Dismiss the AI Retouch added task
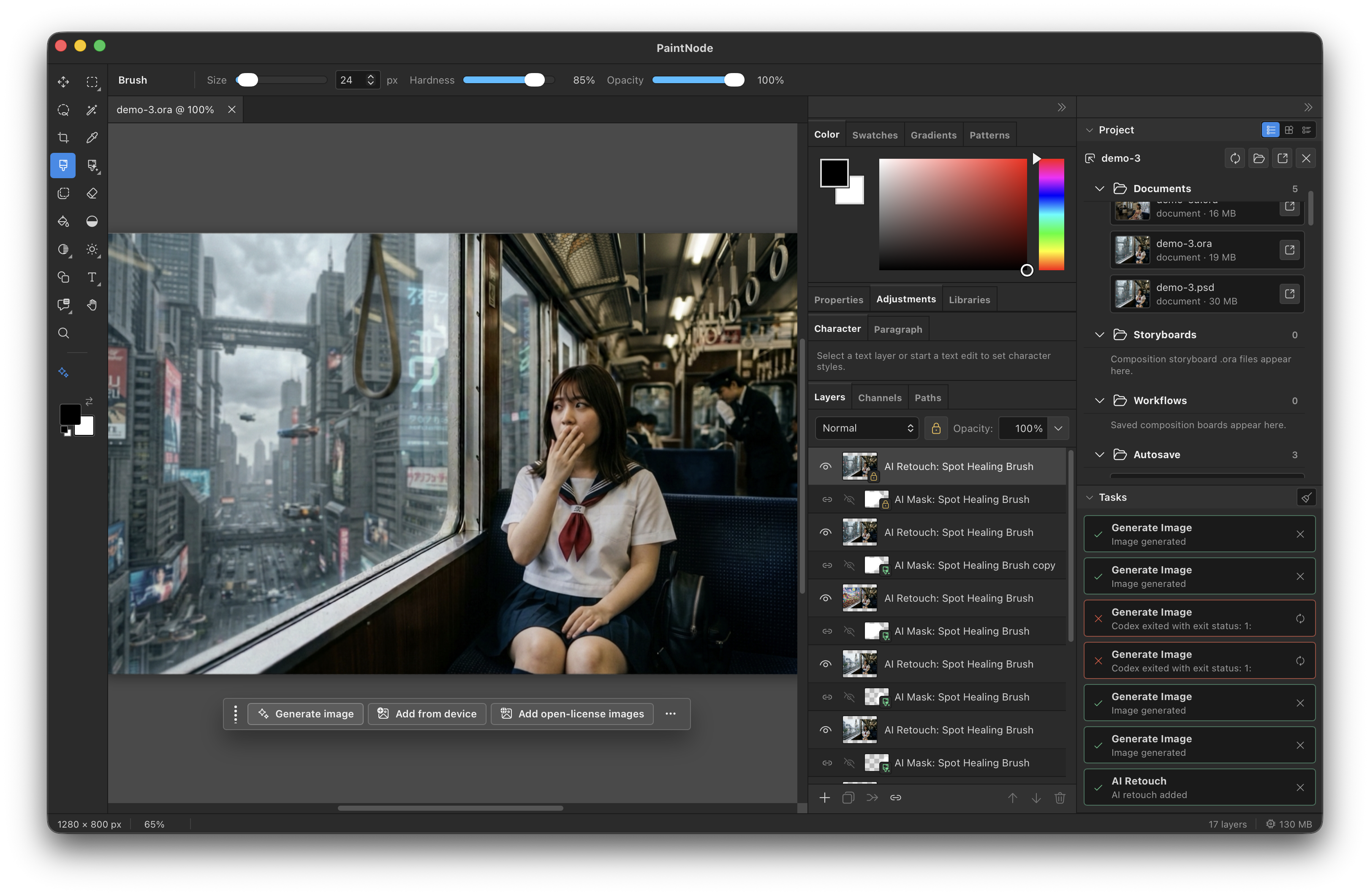 point(1300,787)
